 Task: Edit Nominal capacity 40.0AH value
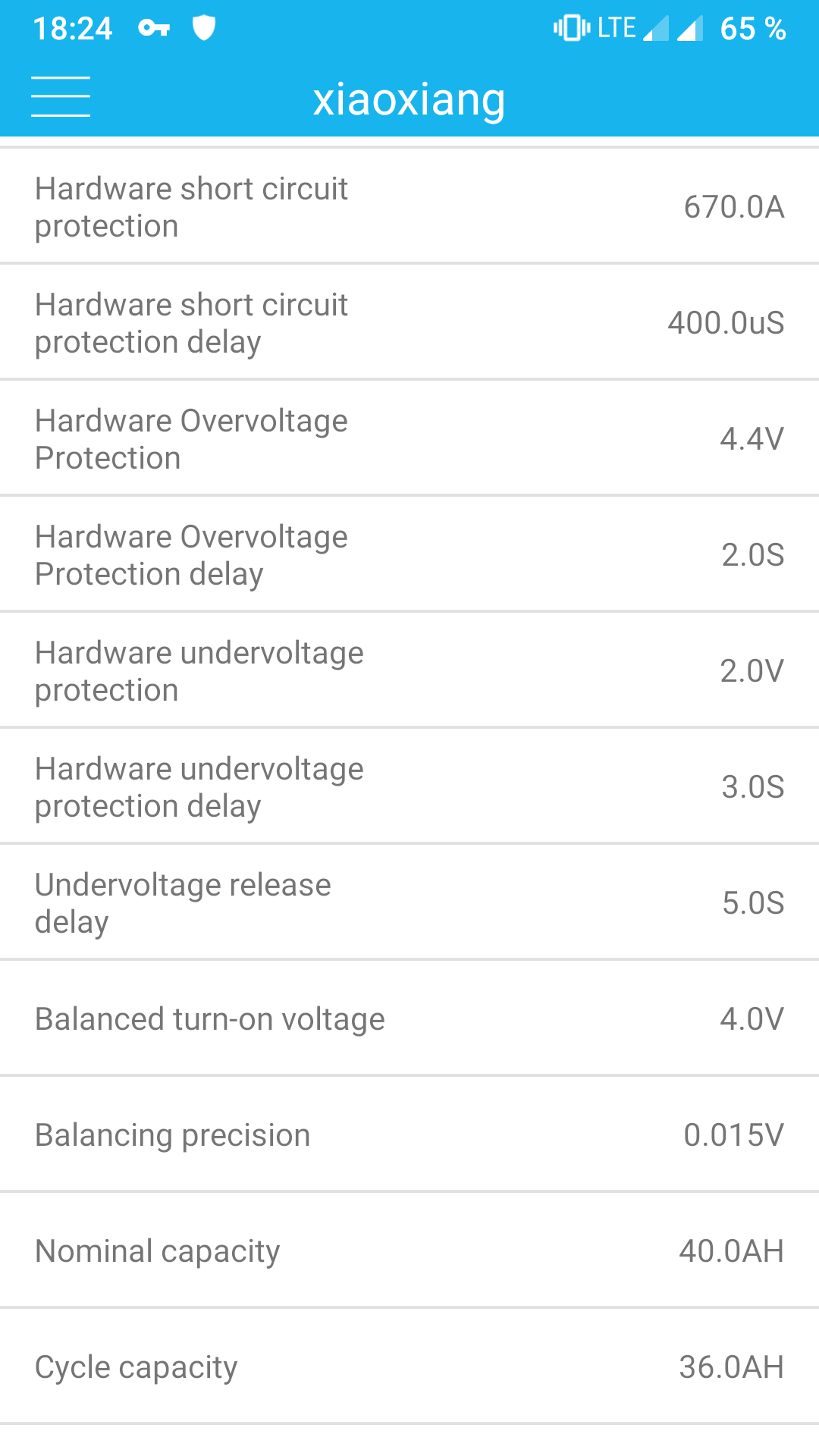(731, 1251)
